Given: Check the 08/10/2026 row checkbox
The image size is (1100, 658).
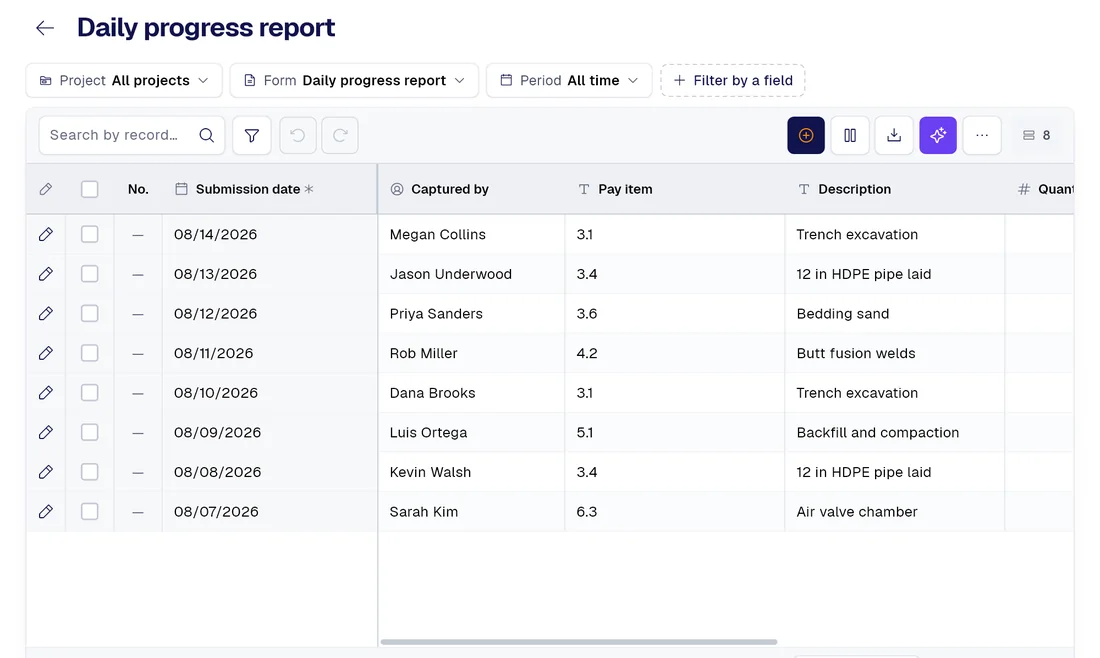Looking at the screenshot, I should tap(90, 393).
